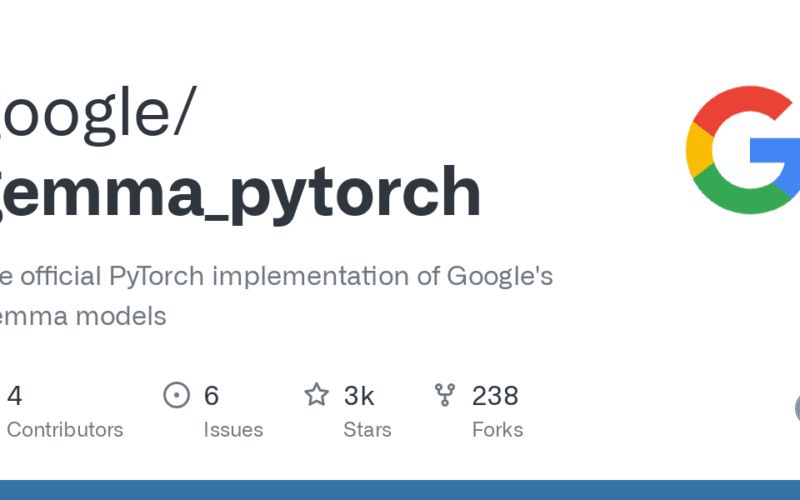Click the 238 forks count
Viewport: 800px width, 500px height.
495,396
